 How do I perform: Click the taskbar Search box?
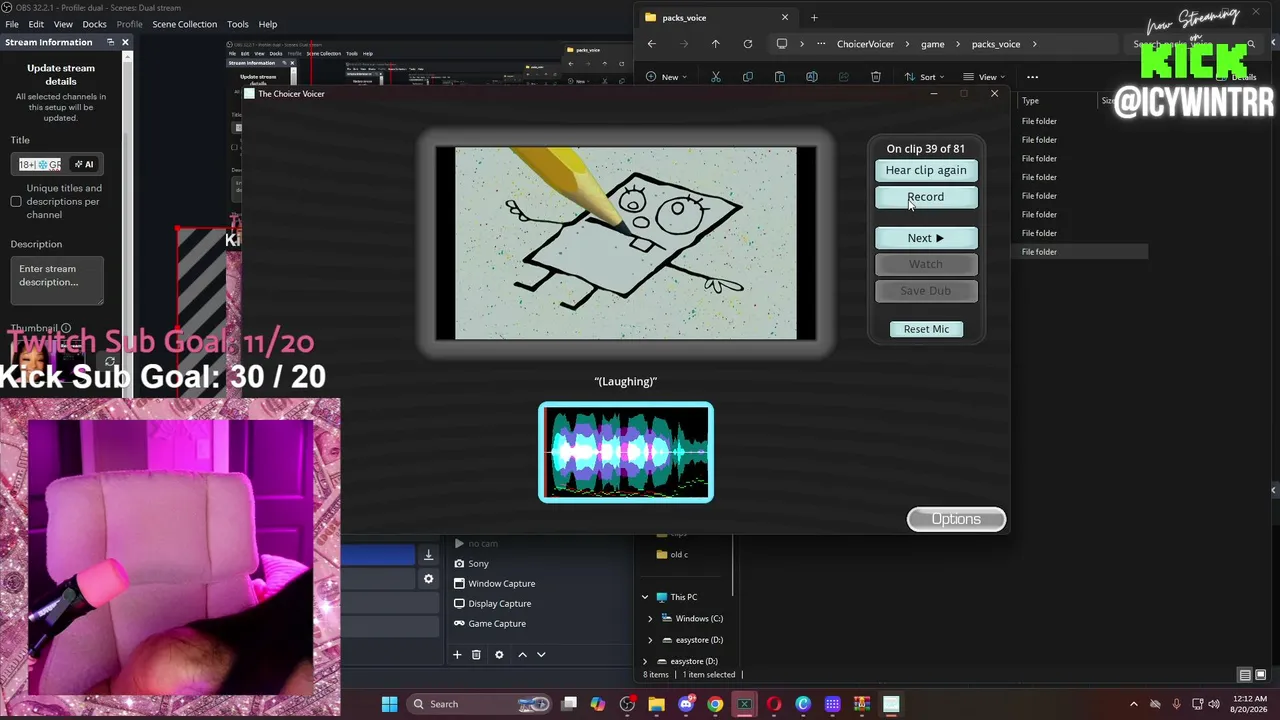pos(477,704)
